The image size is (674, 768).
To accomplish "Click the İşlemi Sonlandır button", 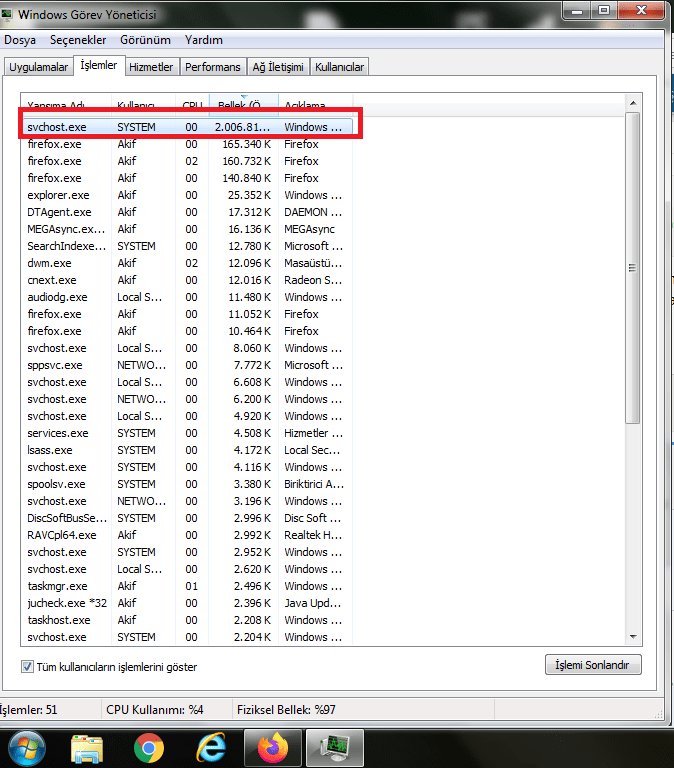I will pos(593,665).
